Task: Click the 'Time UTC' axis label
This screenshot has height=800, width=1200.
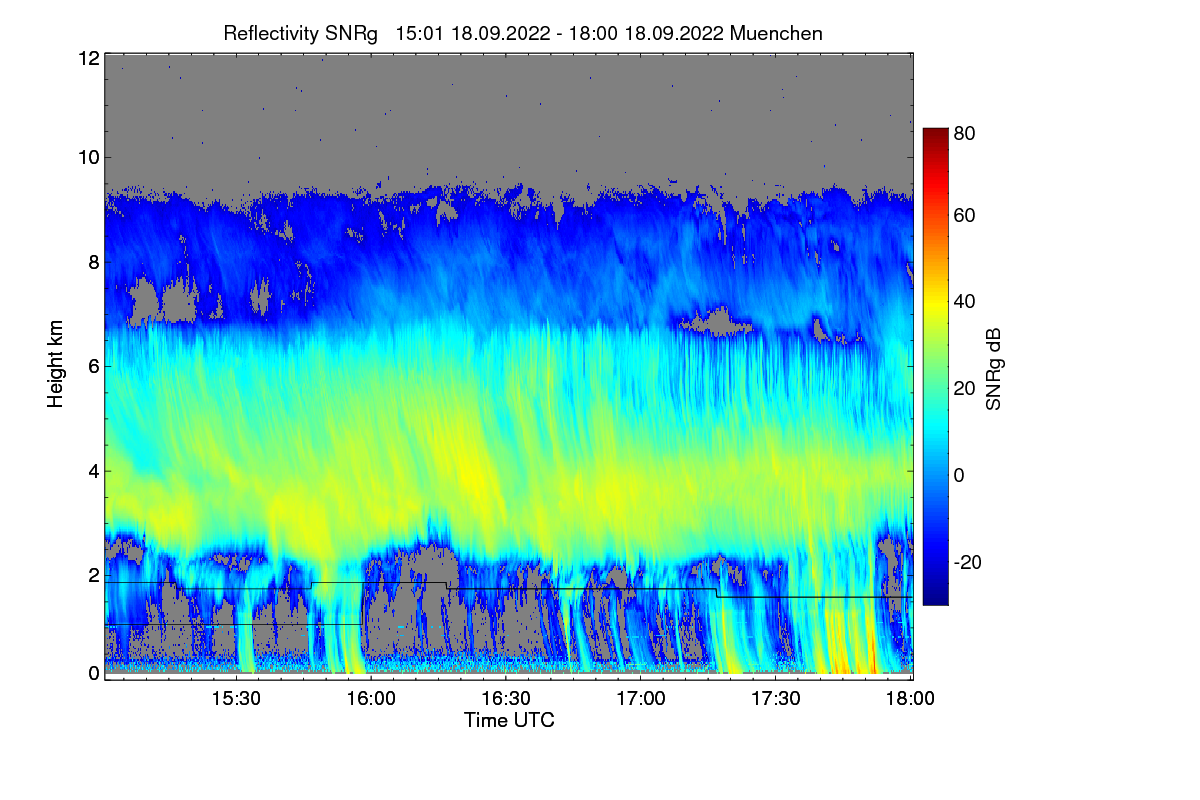Action: (x=509, y=720)
